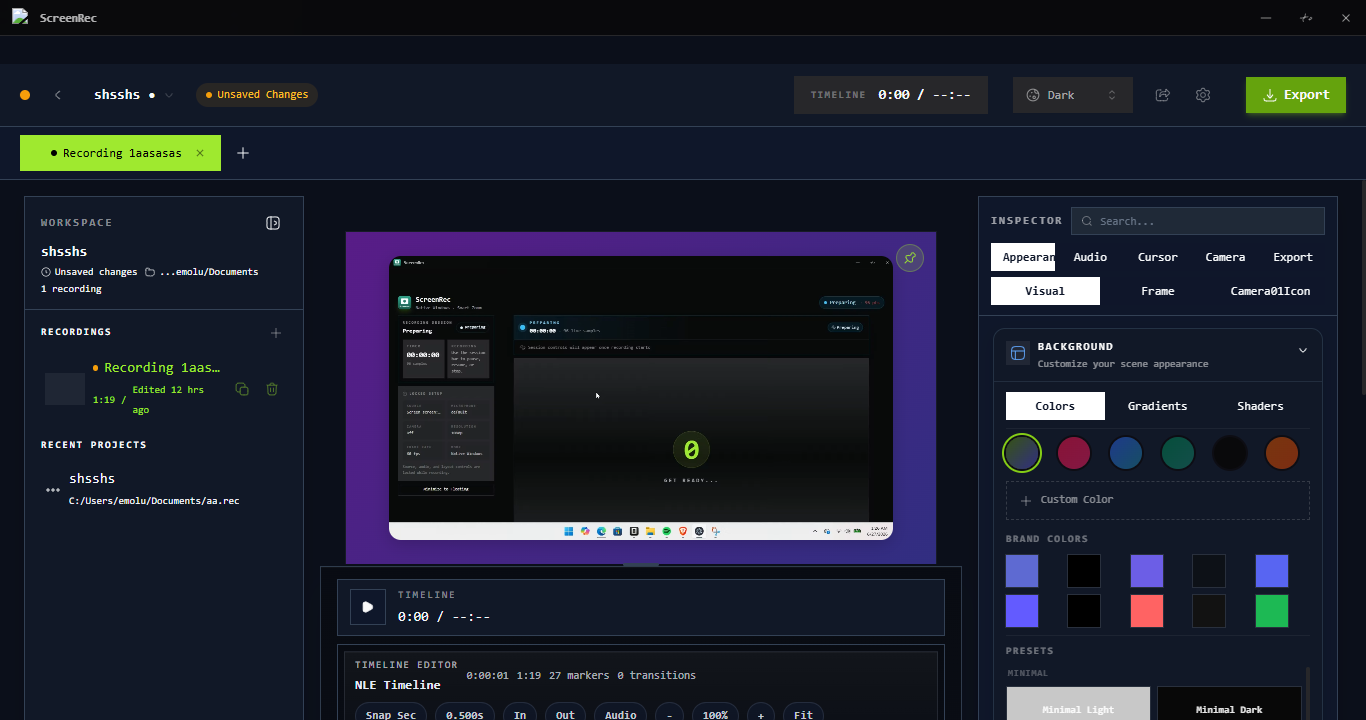
Task: Open the settings gear icon
Action: pyautogui.click(x=1203, y=95)
